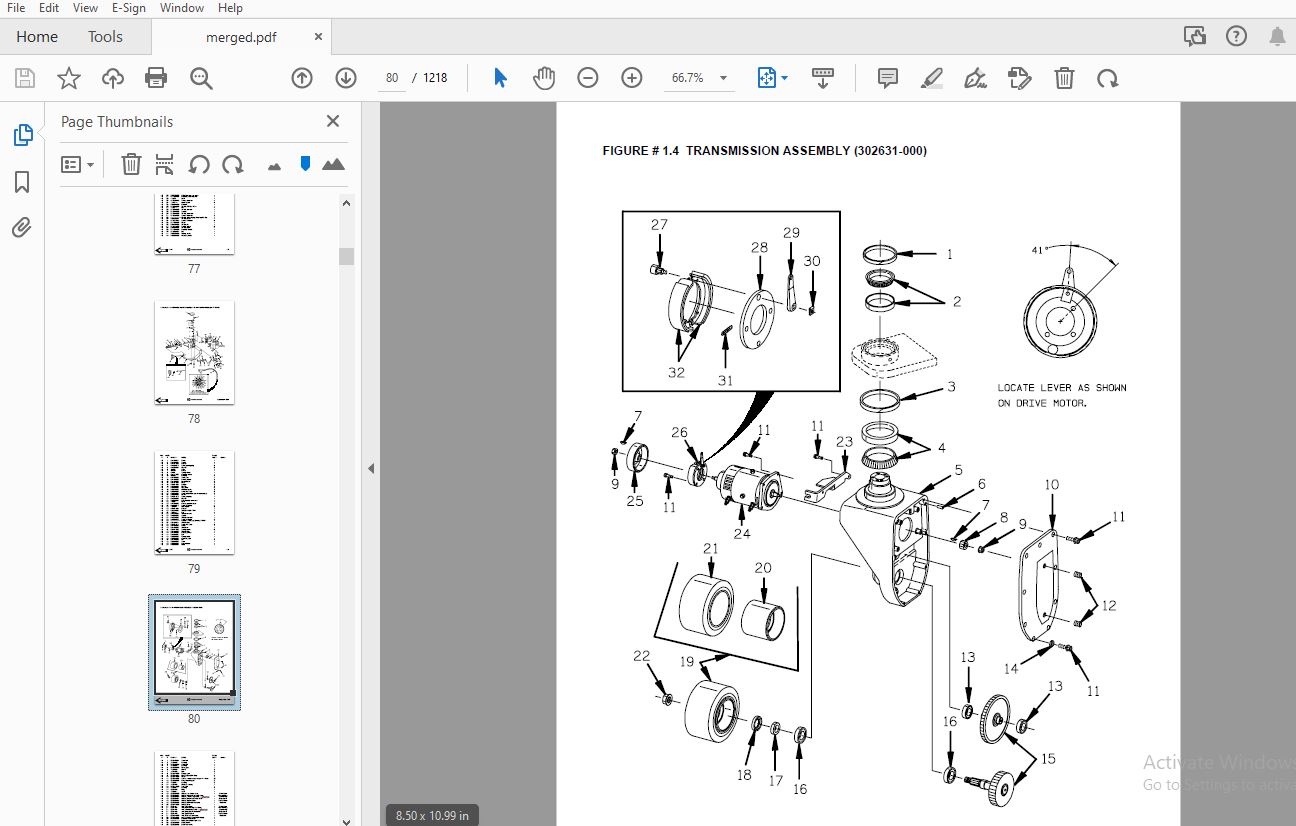
Task: Open the Bookmarks sidebar panel
Action: click(22, 182)
